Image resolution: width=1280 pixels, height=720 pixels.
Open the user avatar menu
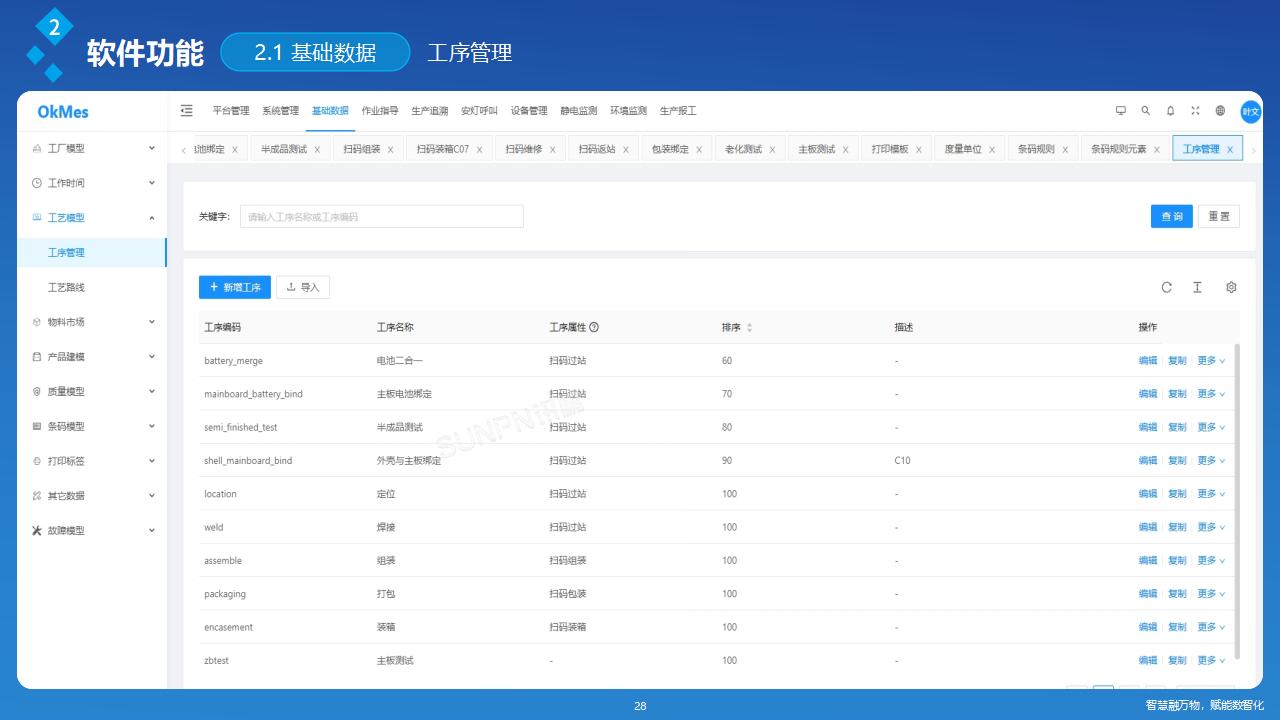(1251, 111)
